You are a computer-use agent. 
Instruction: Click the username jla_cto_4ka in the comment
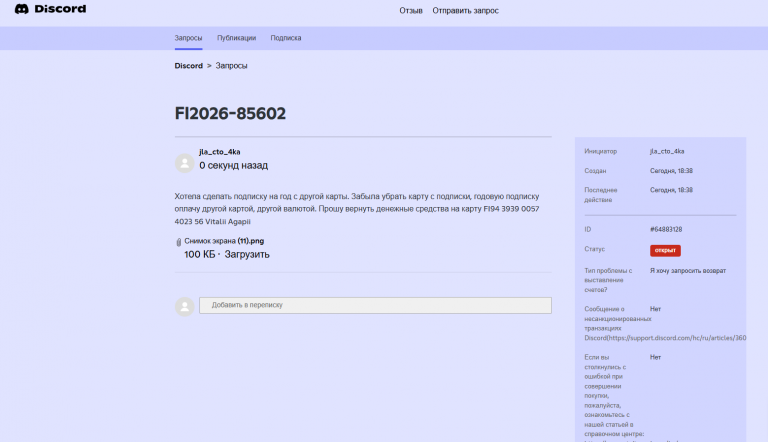(219, 152)
